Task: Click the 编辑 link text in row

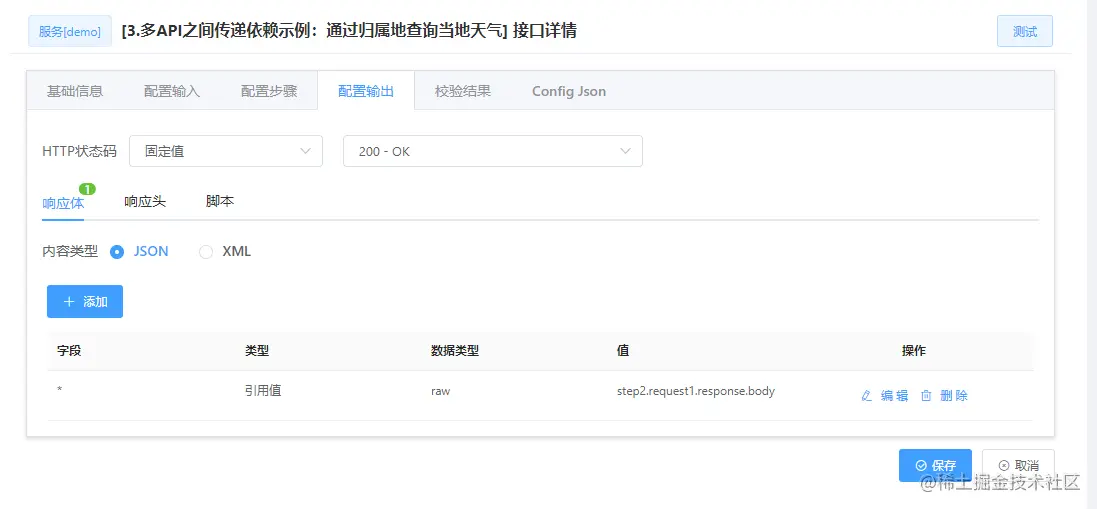Action: pyautogui.click(x=894, y=396)
